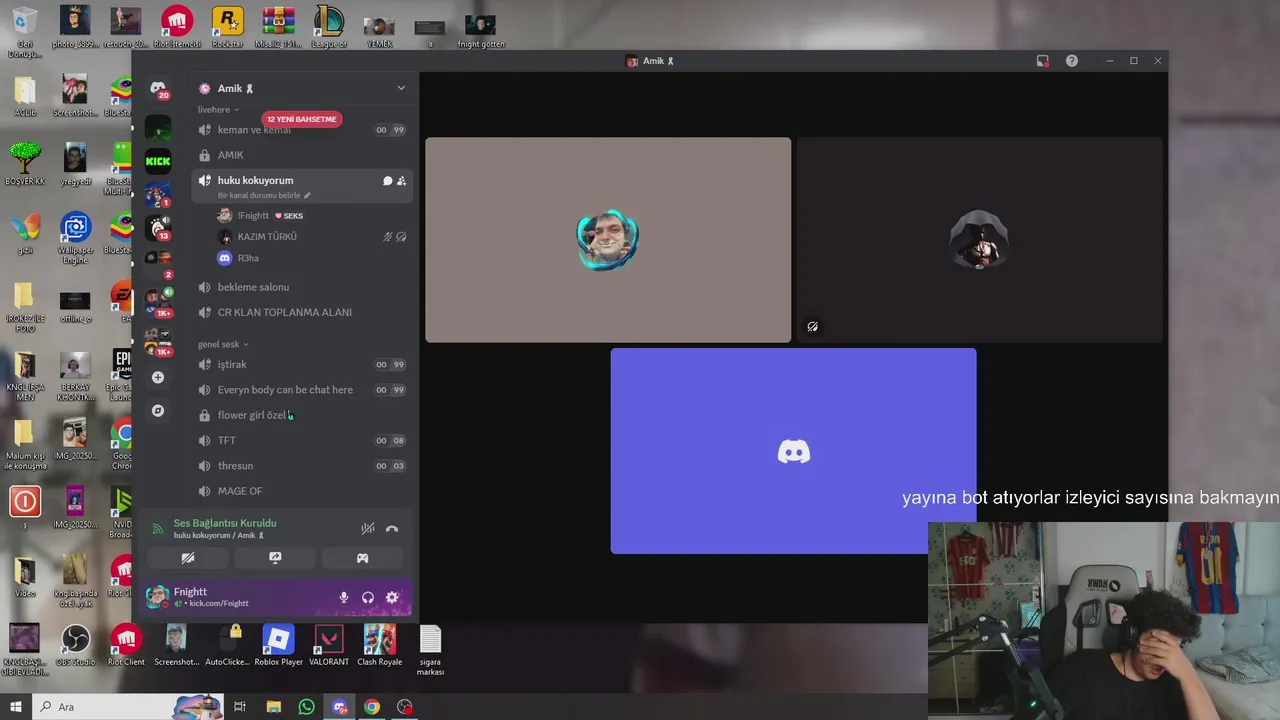Launch Clash Royale desktop shortcut
The image size is (1280, 720).
[x=380, y=645]
